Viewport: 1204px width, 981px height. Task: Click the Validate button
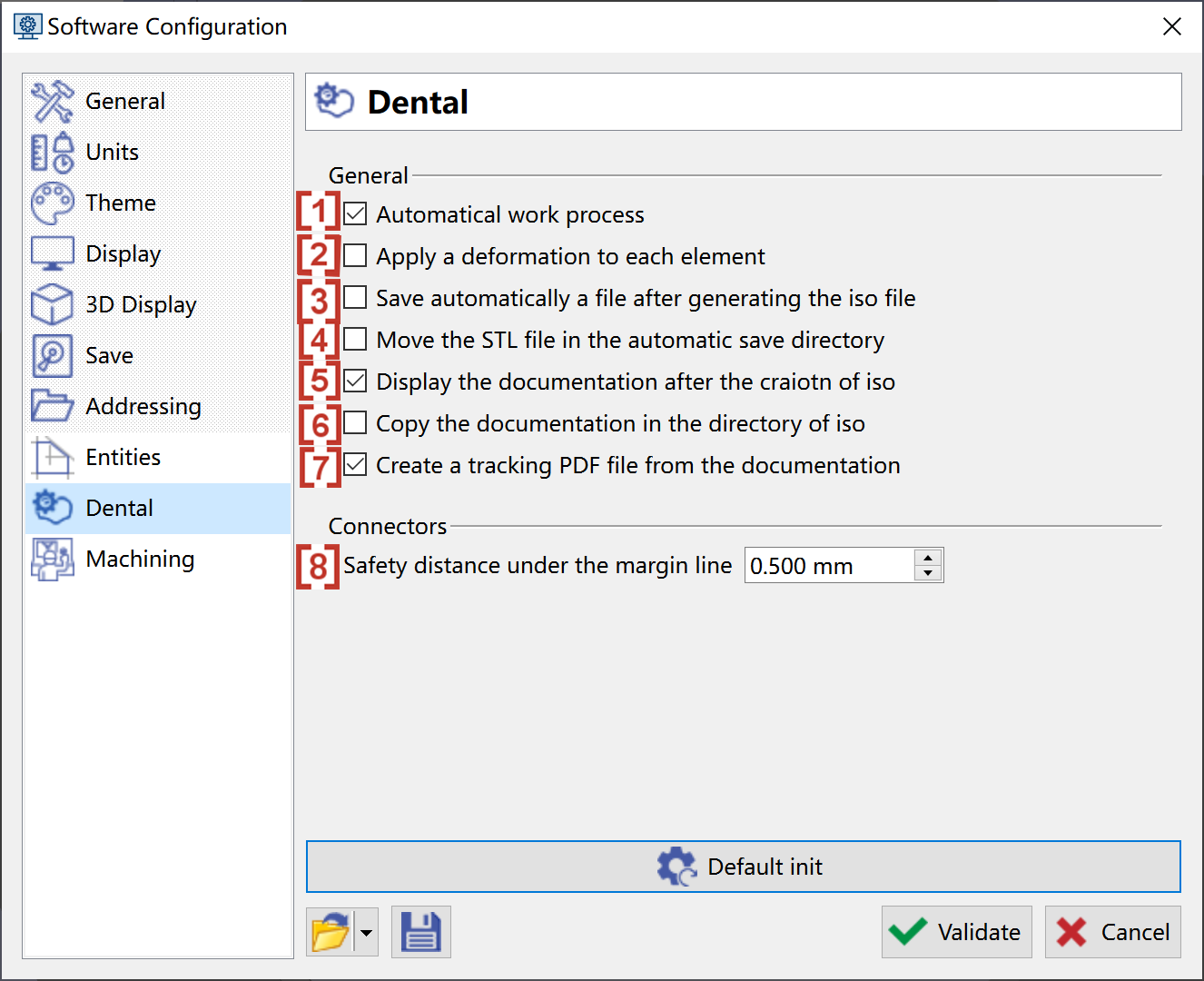(956, 932)
